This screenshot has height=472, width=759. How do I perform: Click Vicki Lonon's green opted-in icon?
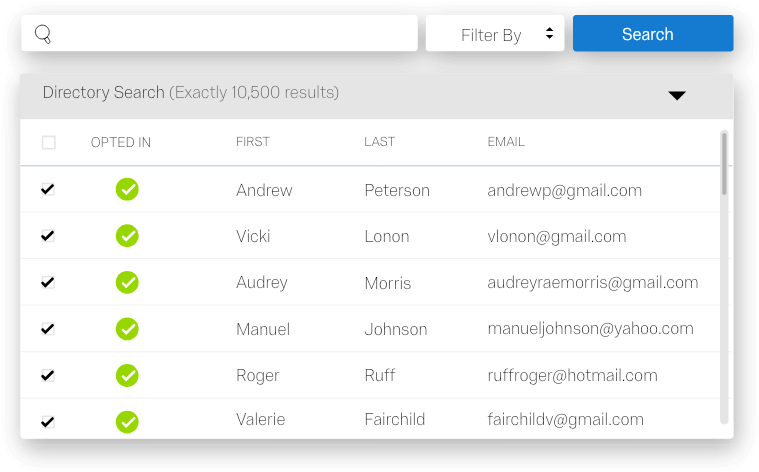(127, 236)
